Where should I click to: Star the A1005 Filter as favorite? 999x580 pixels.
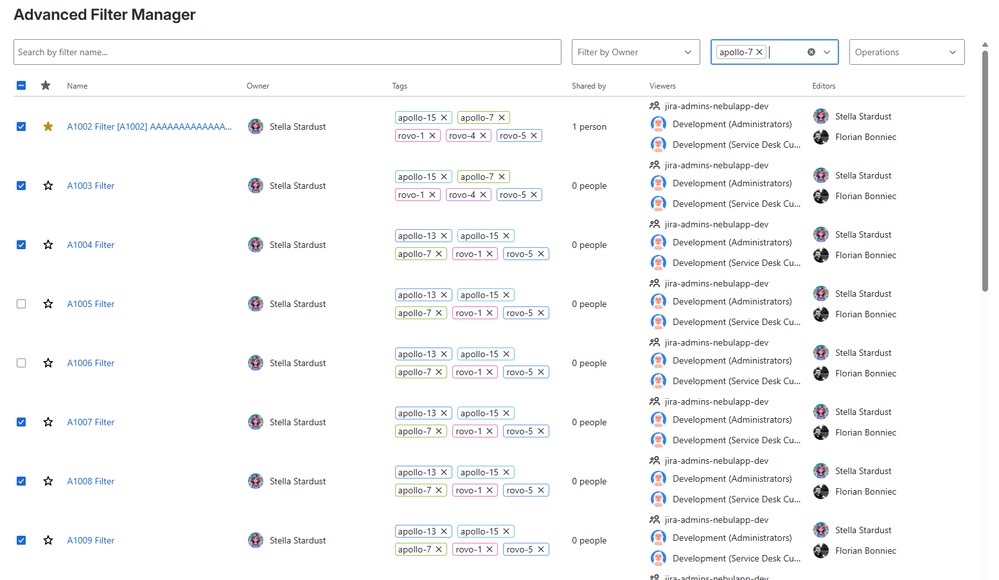(48, 304)
